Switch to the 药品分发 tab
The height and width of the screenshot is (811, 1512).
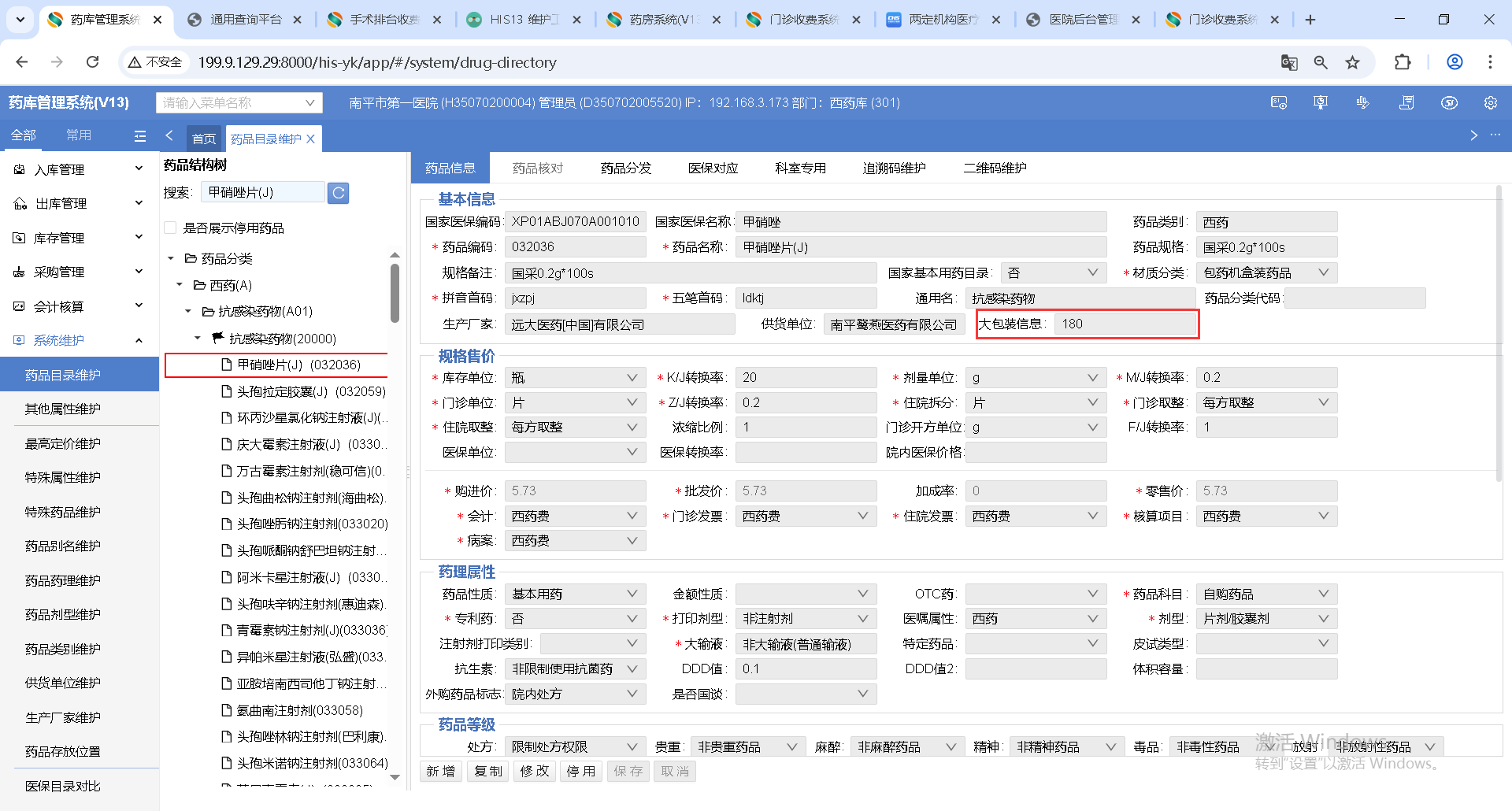click(626, 168)
